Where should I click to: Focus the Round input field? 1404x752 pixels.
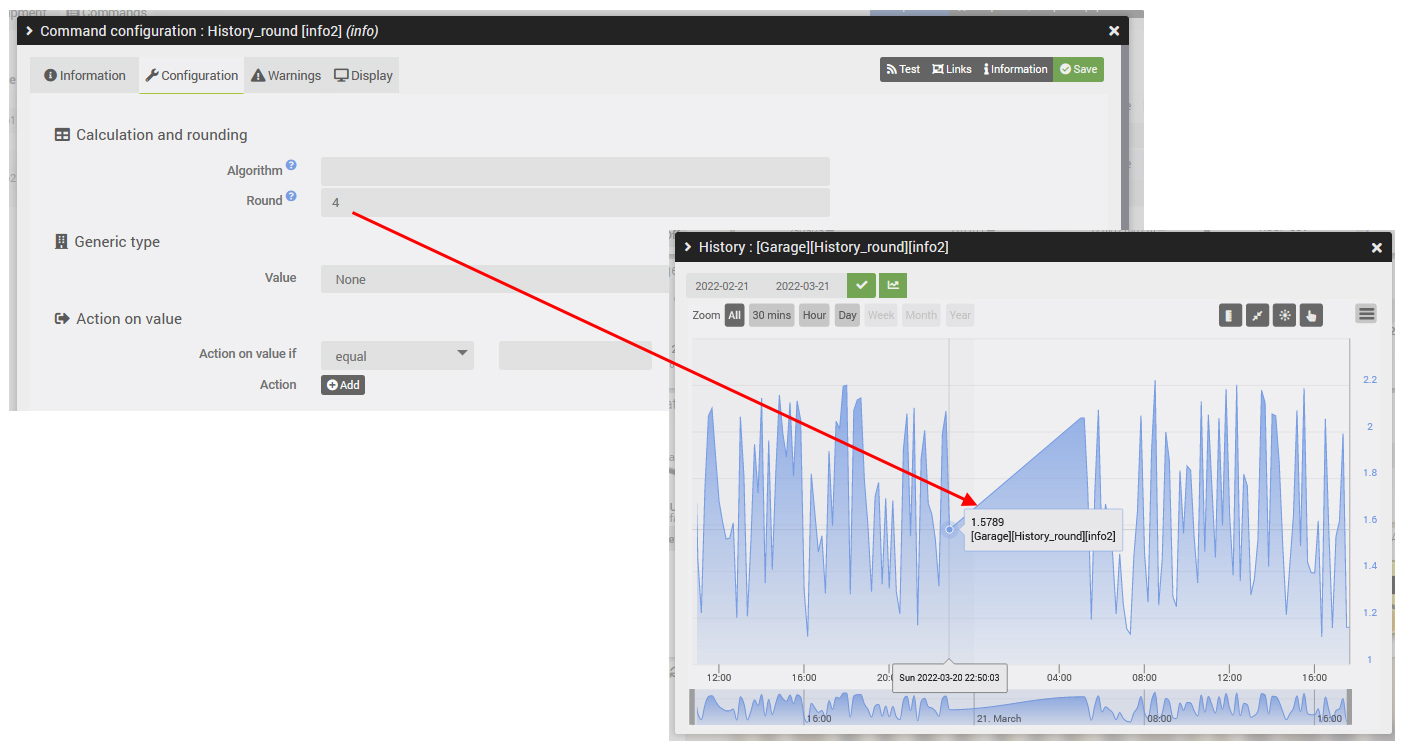point(575,202)
